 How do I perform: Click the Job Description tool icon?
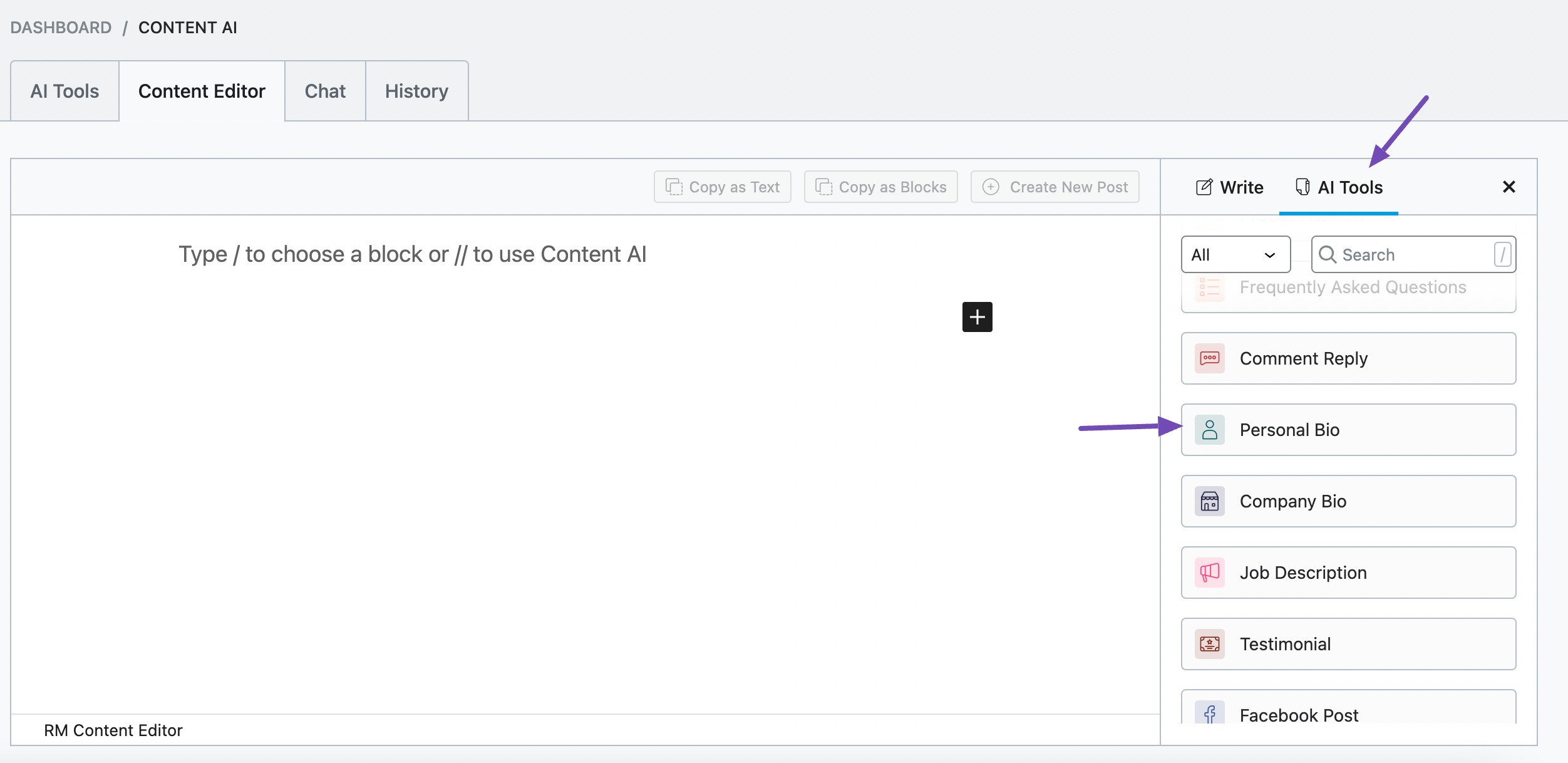[x=1211, y=572]
